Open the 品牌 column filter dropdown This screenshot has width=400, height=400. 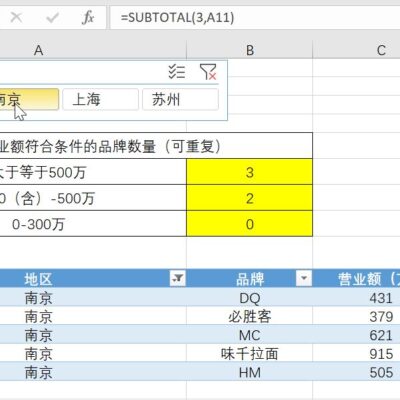pyautogui.click(x=304, y=278)
